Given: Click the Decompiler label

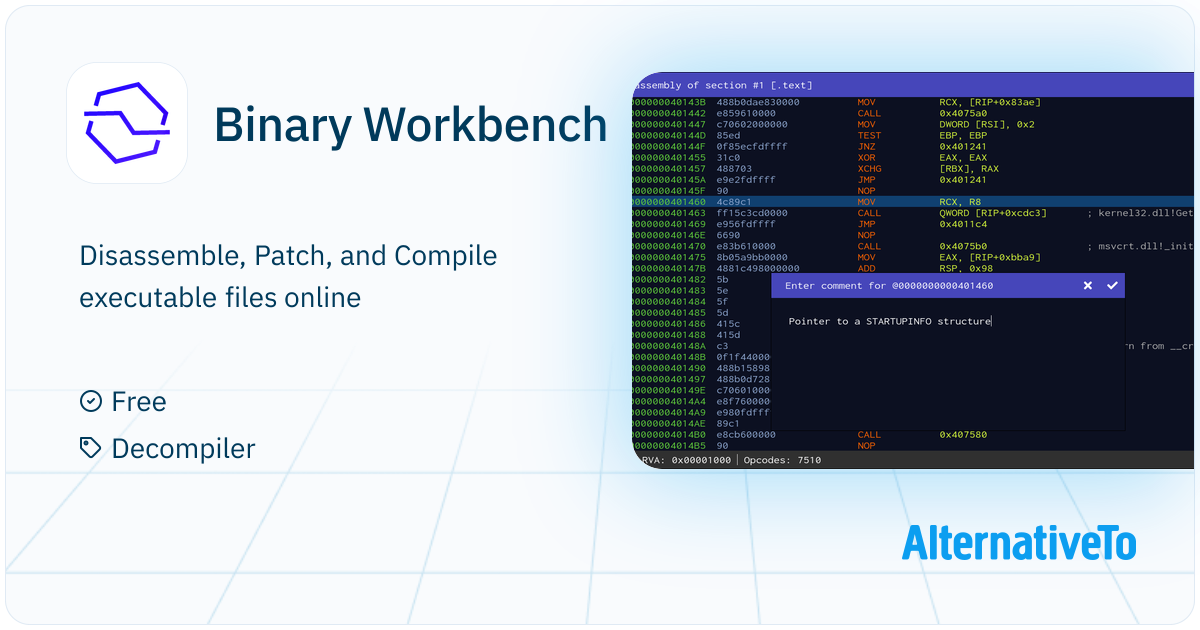Looking at the screenshot, I should (x=183, y=449).
